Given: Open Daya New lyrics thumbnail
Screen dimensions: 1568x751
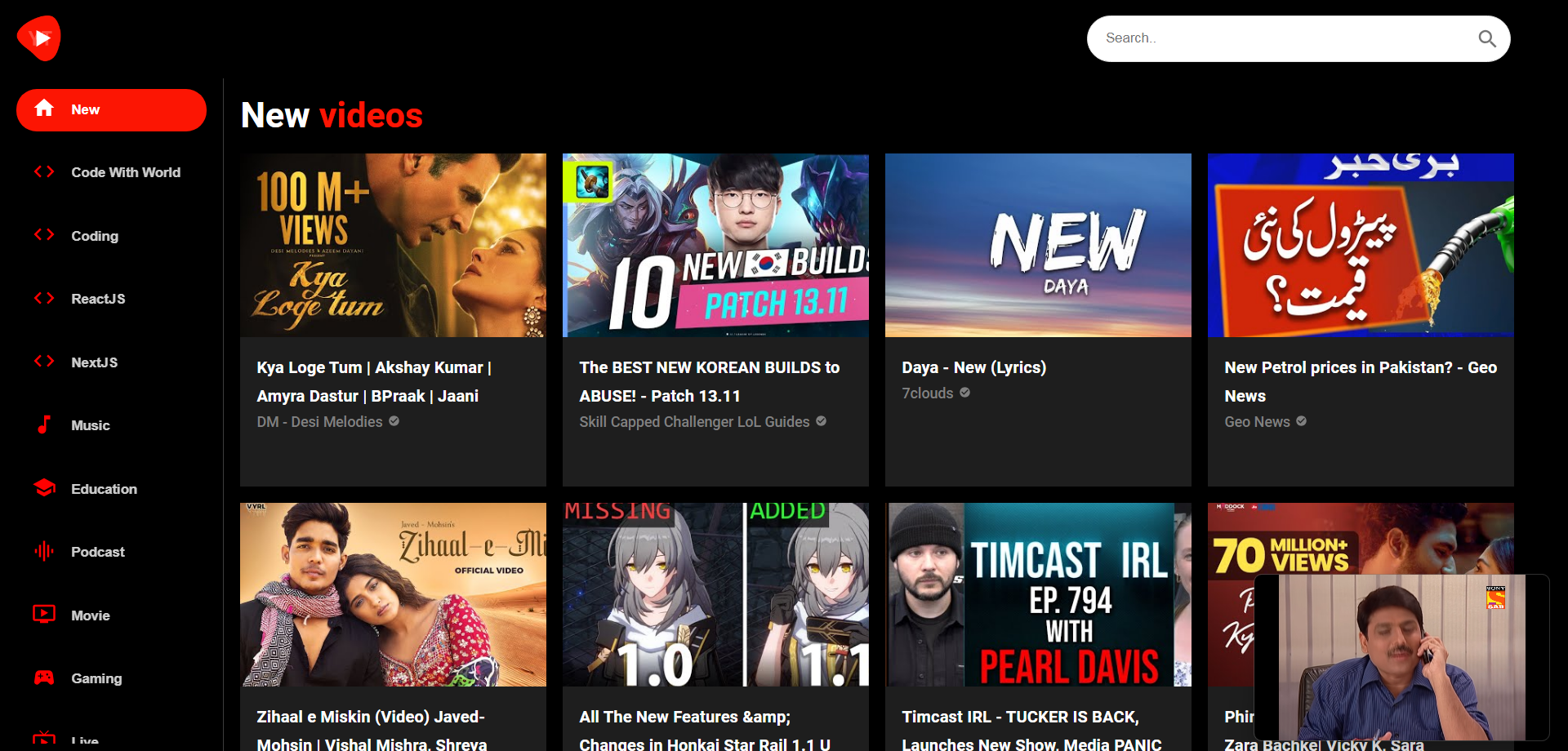Looking at the screenshot, I should (1038, 245).
